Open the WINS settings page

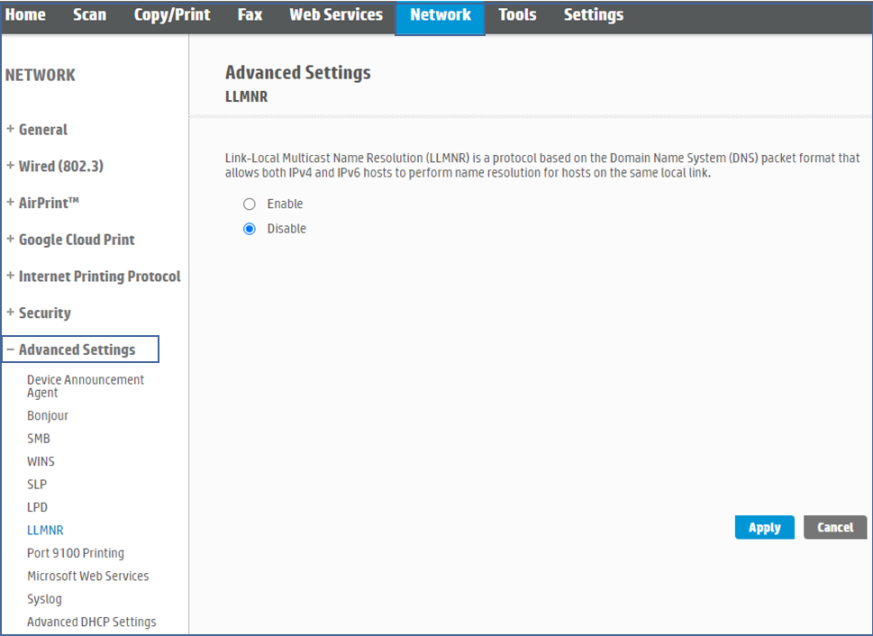40,461
